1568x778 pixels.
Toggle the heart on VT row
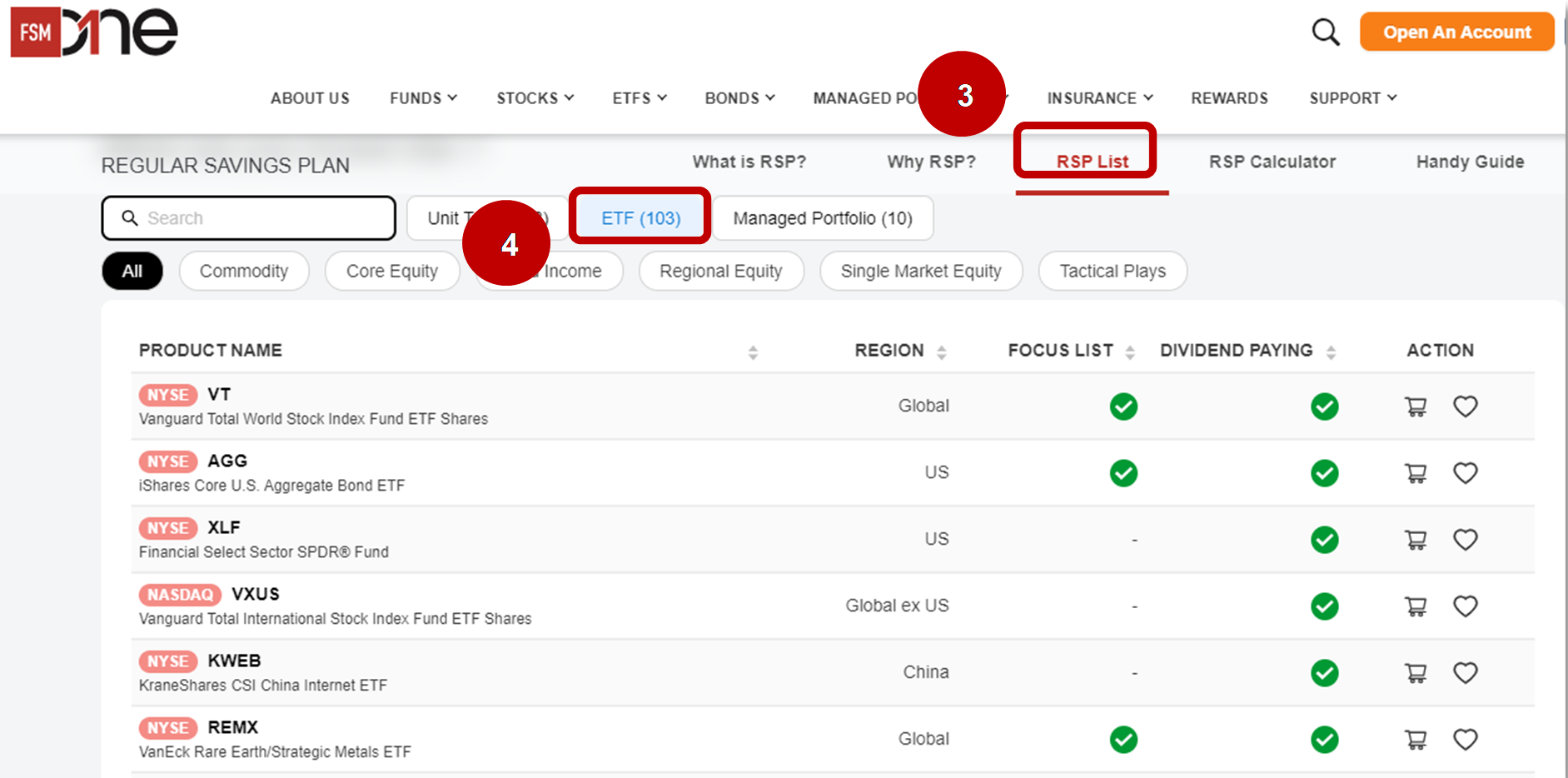click(1466, 406)
